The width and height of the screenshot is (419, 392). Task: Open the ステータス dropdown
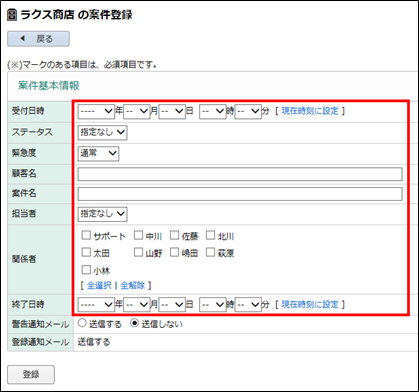tap(102, 133)
